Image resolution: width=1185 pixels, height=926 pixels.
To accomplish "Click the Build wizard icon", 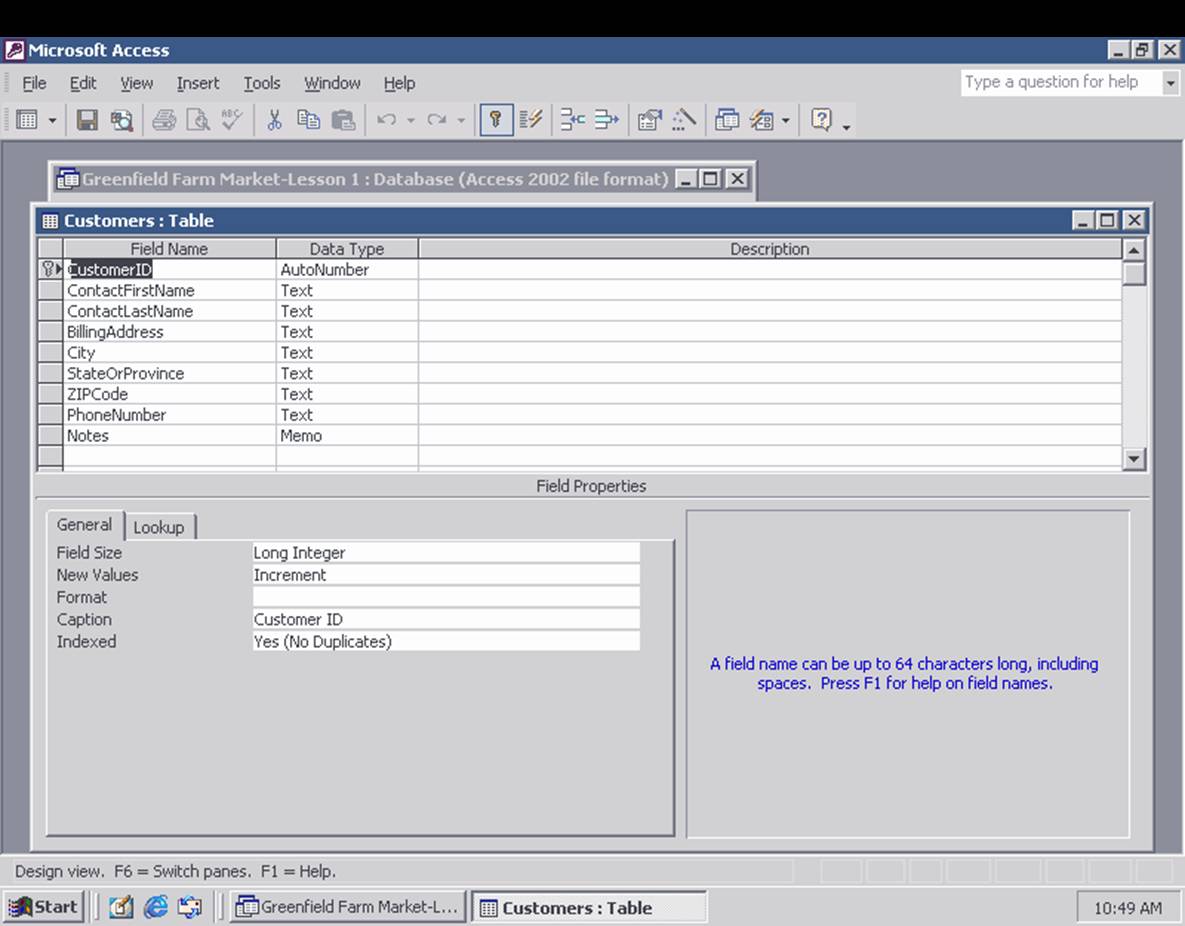I will (x=683, y=120).
